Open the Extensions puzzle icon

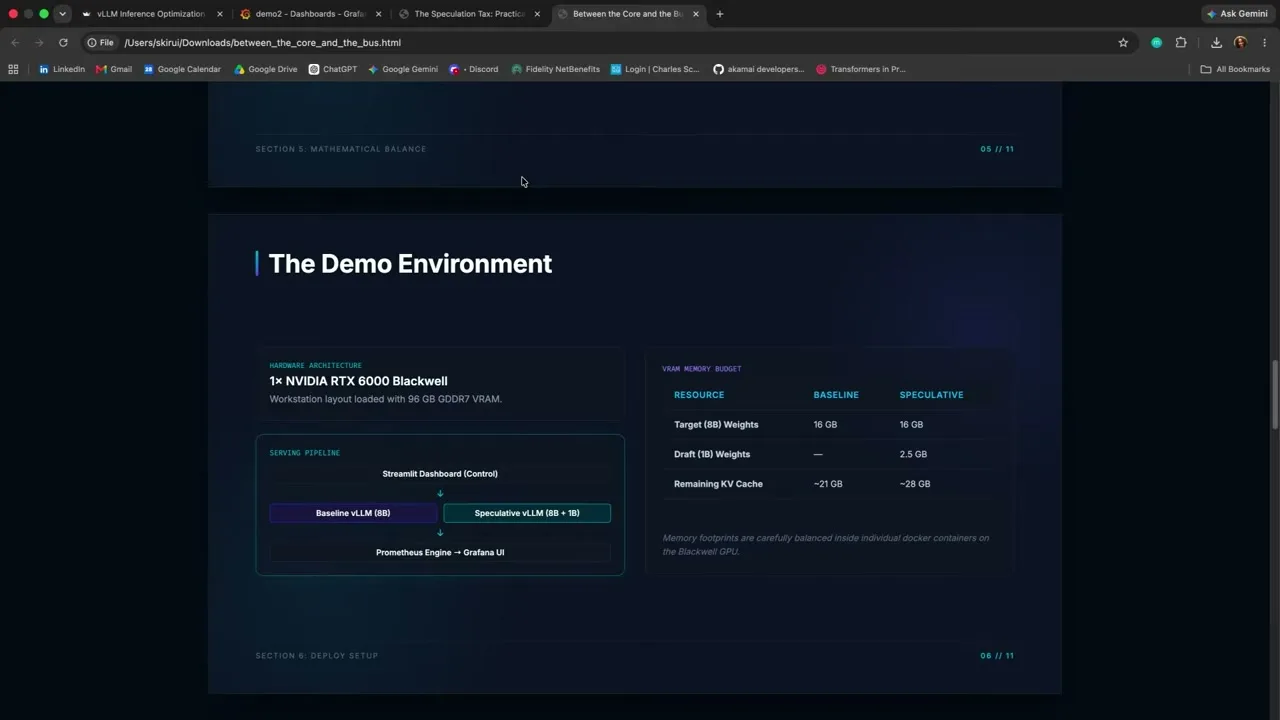(1181, 43)
